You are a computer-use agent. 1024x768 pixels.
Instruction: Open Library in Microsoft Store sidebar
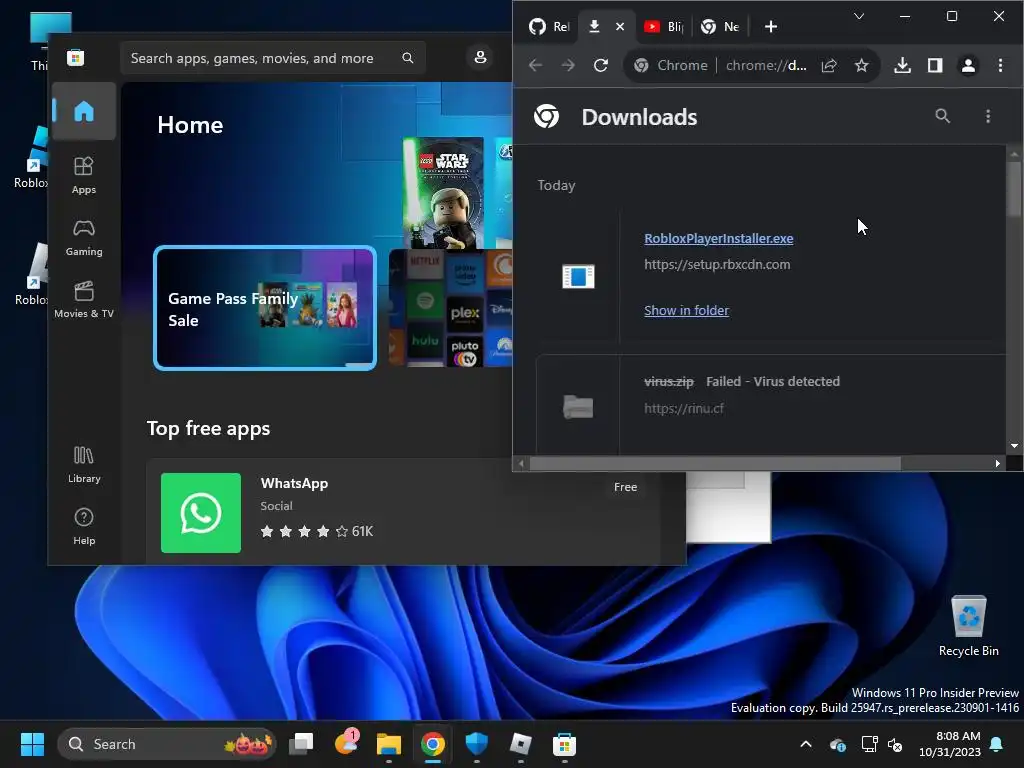(x=84, y=465)
